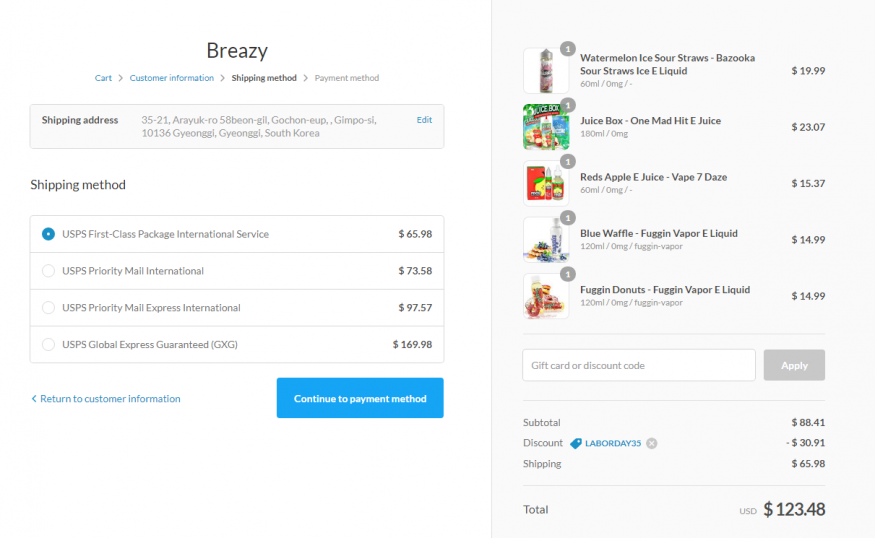Open Reds Apple E Juice thumbnail
Image resolution: width=875 pixels, height=538 pixels.
click(545, 183)
